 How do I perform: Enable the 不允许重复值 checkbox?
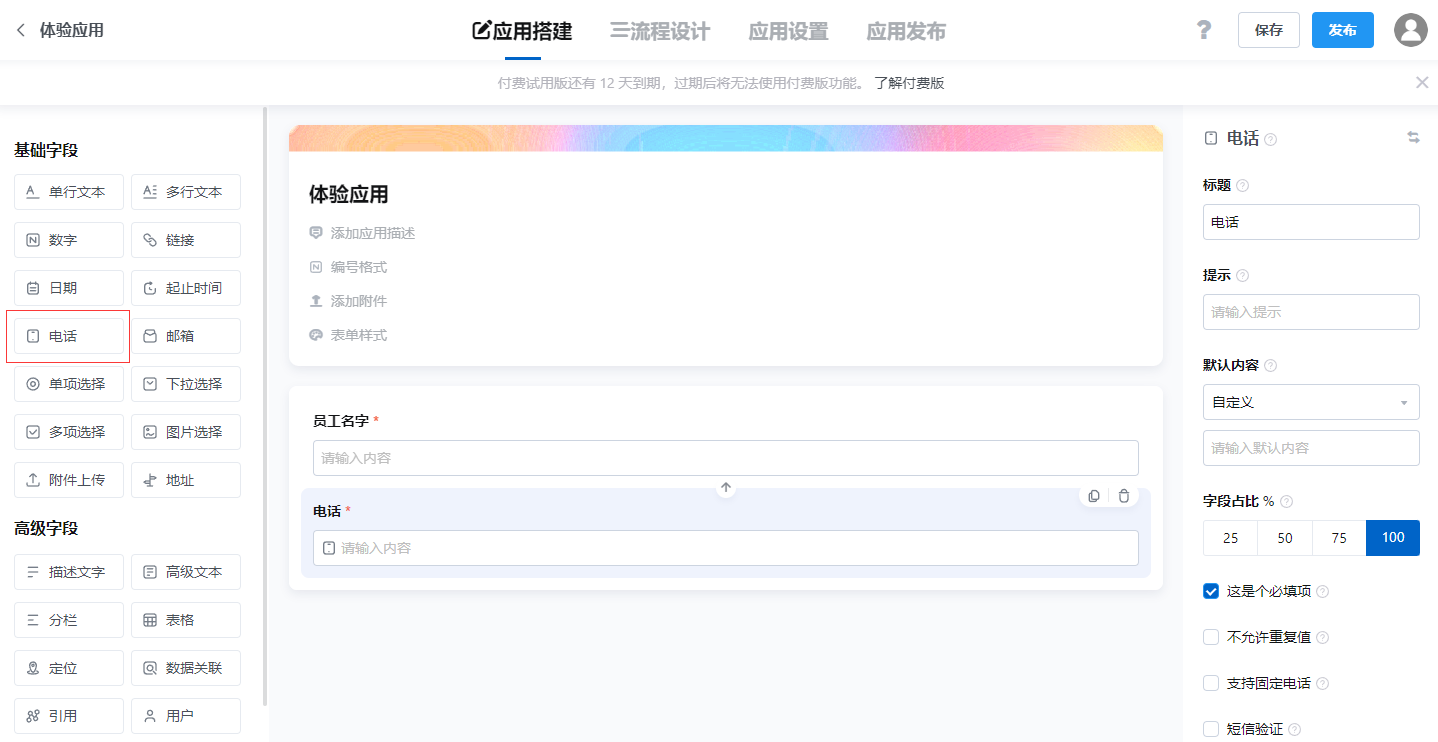click(x=1210, y=637)
